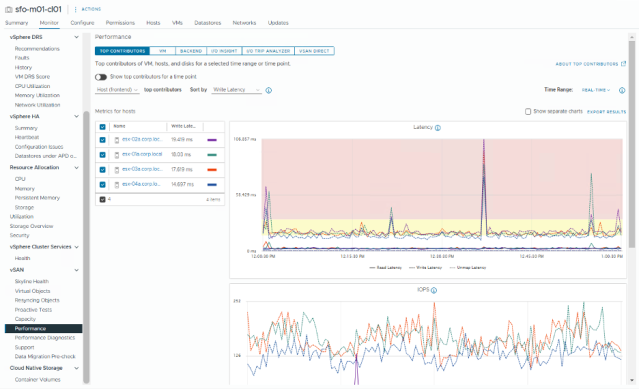Uncheck the esx-02a host checkbox
The height and width of the screenshot is (389, 639).
pos(102,140)
